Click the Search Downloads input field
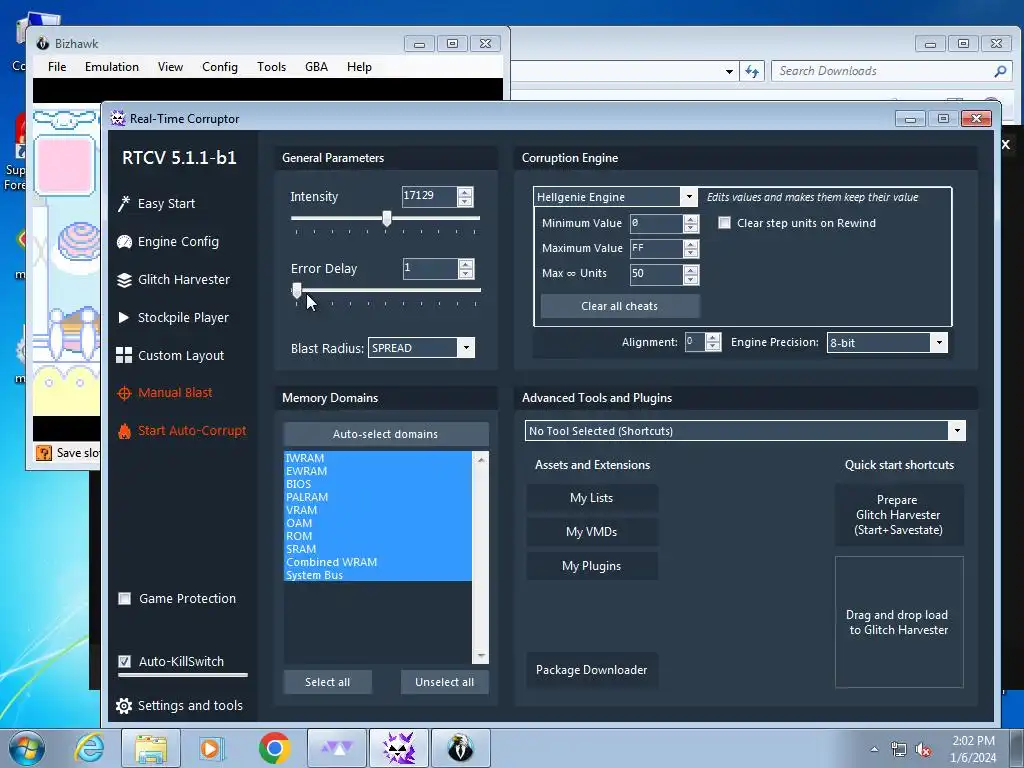This screenshot has height=768, width=1024. coord(882,71)
